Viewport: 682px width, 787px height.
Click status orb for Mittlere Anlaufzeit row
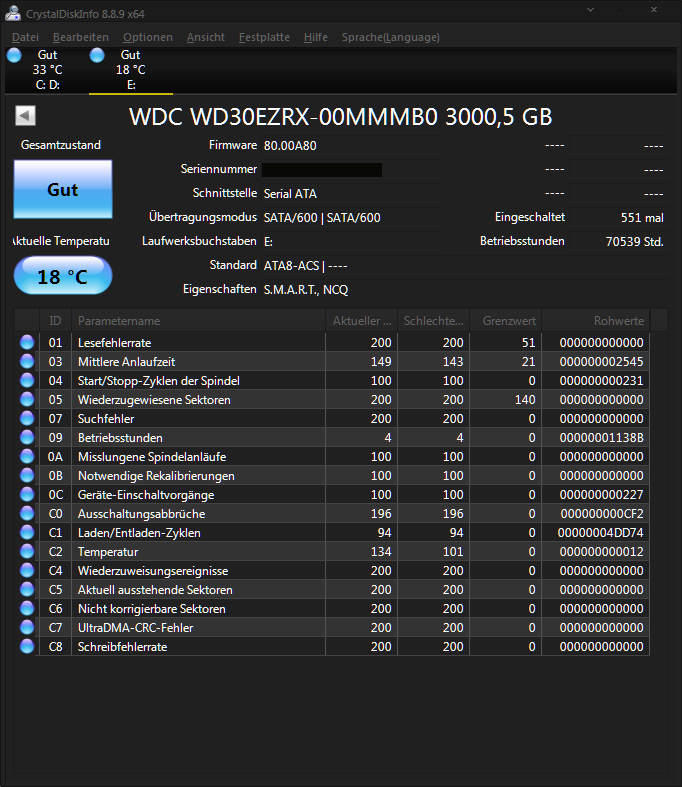[x=27, y=361]
